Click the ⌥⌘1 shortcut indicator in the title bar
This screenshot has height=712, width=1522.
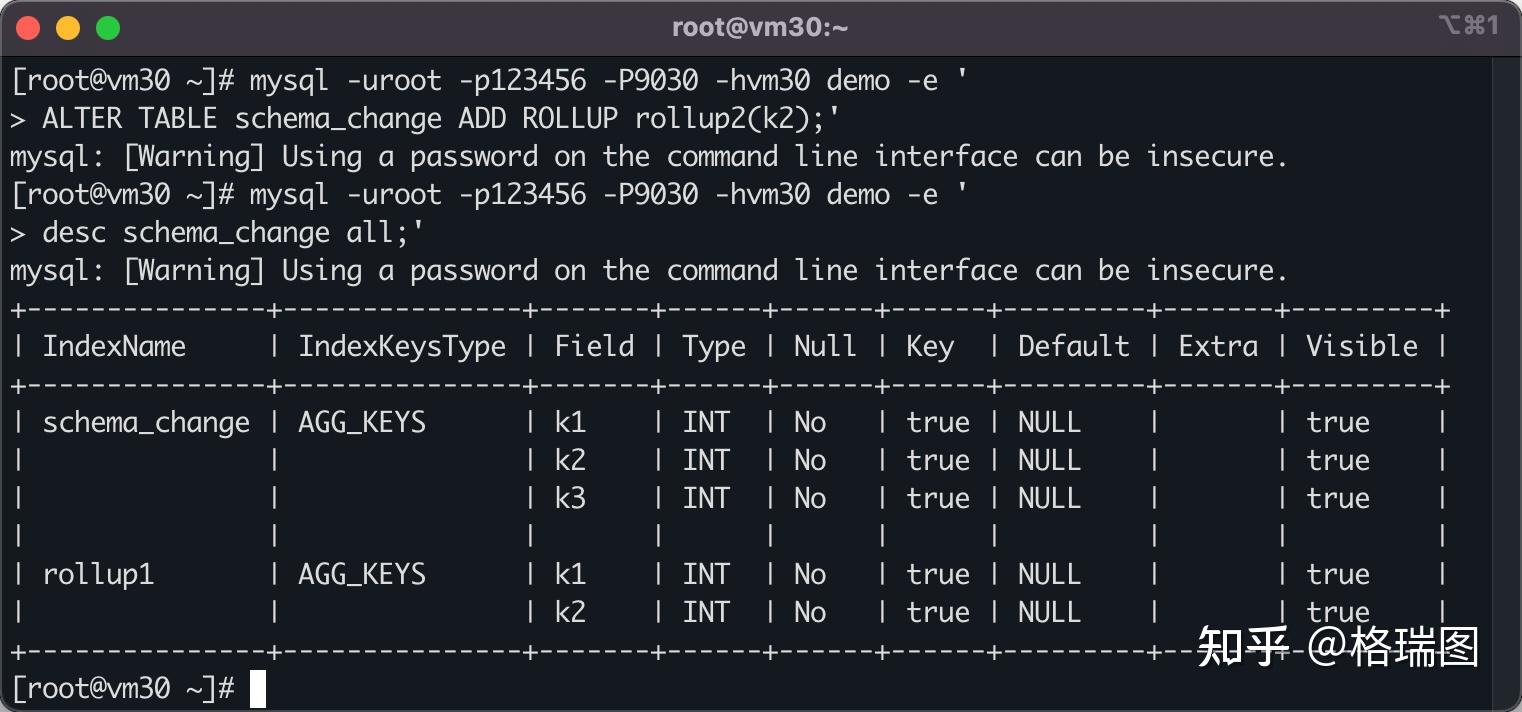[1468, 26]
